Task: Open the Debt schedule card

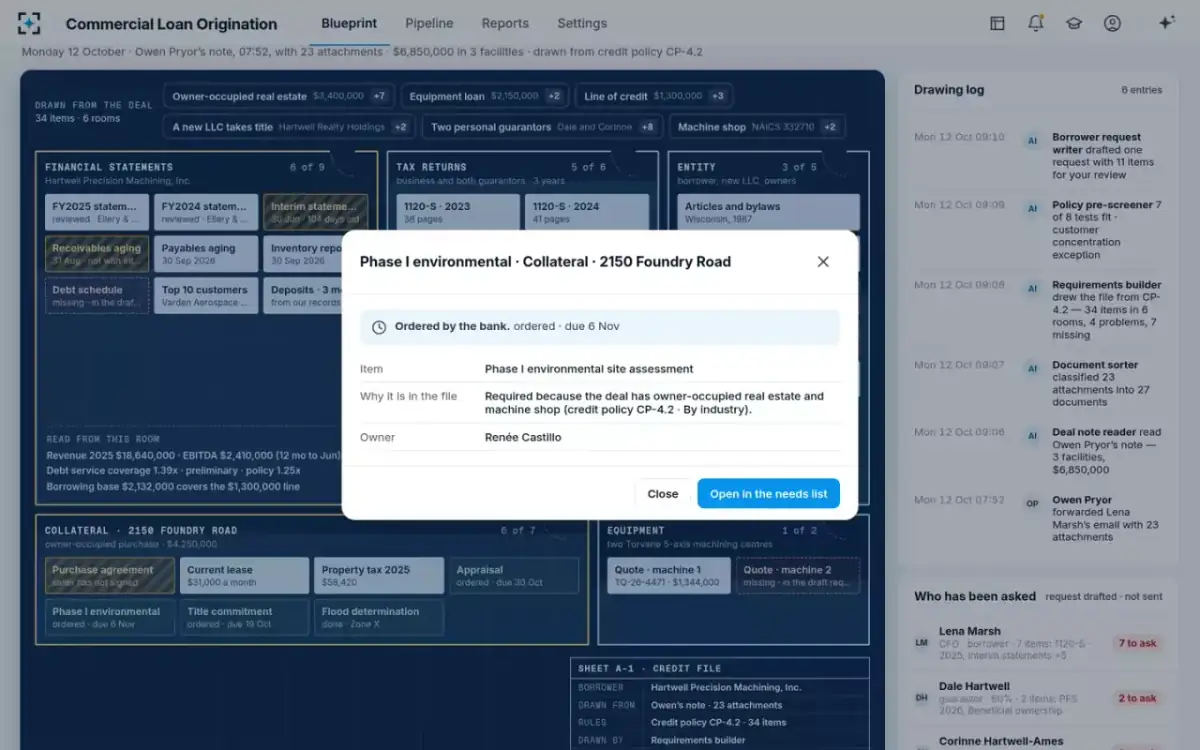Action: [97, 296]
